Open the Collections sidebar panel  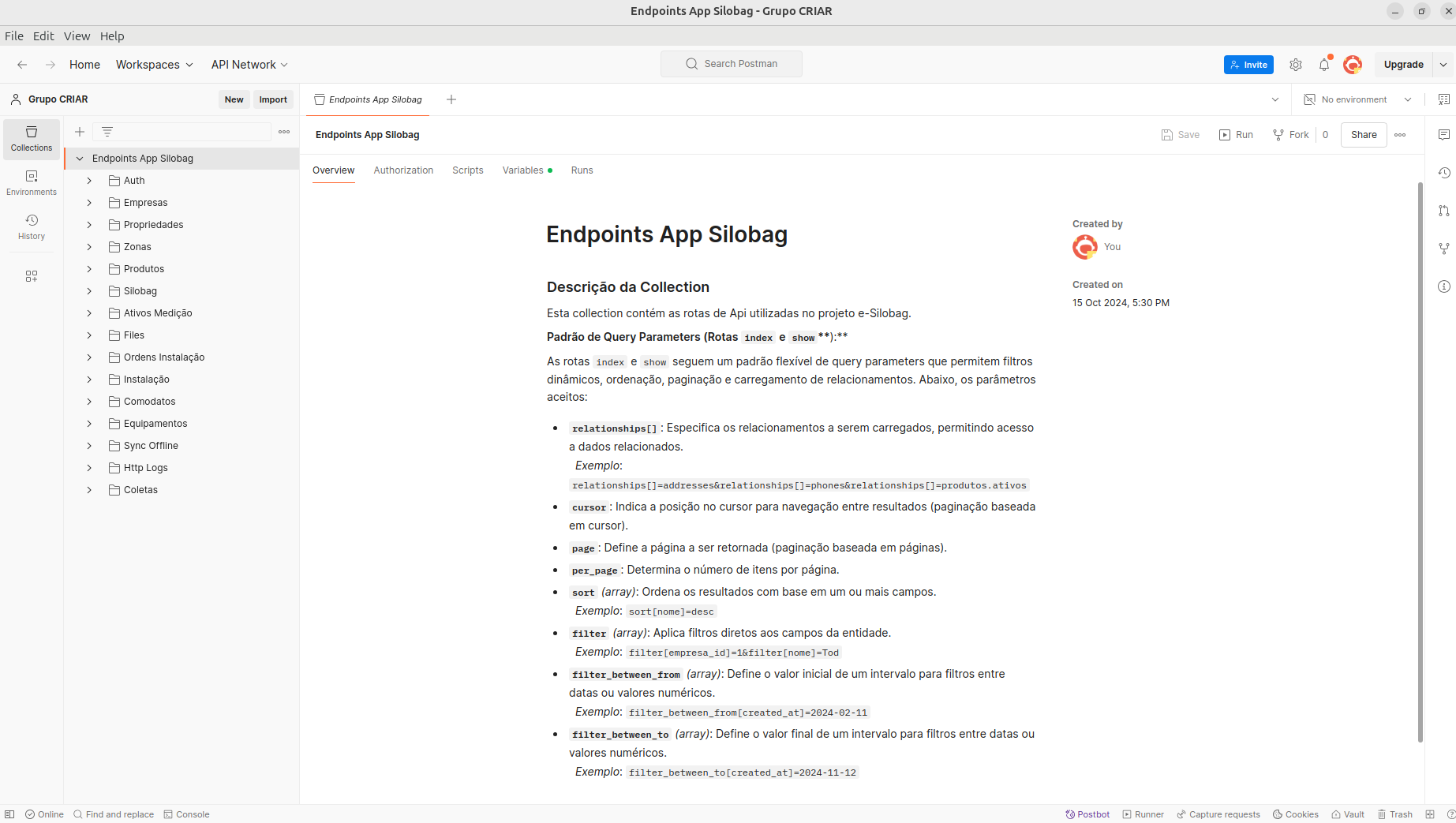click(32, 138)
